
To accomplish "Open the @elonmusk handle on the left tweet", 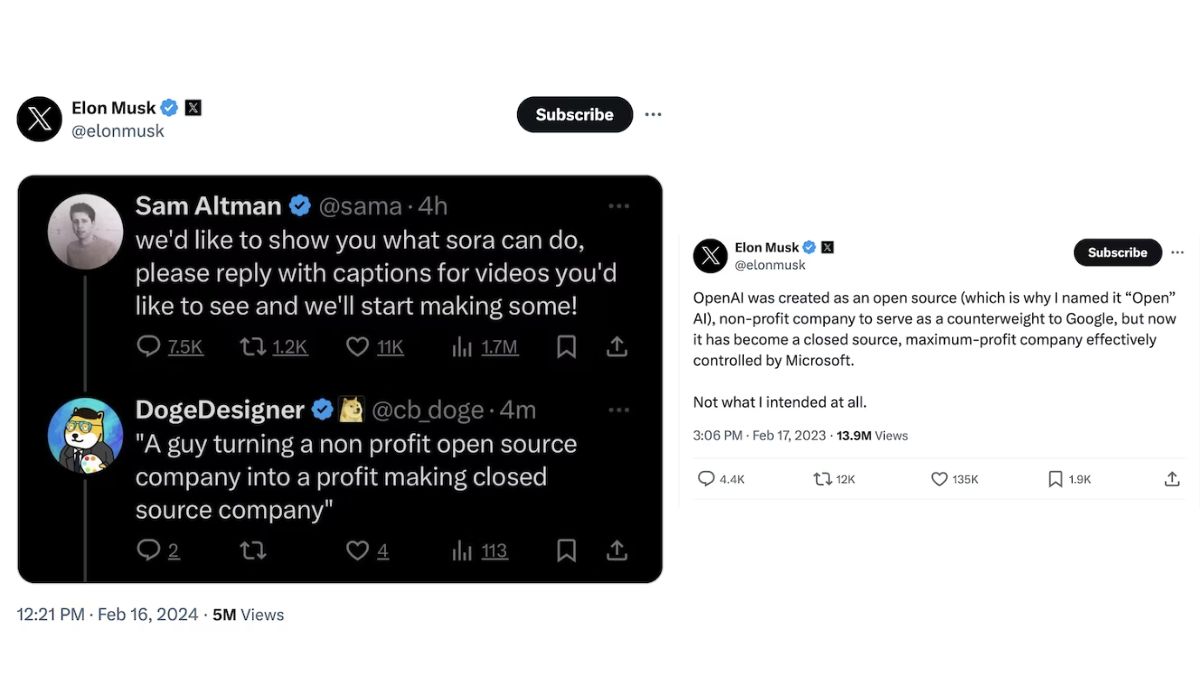I will [118, 131].
